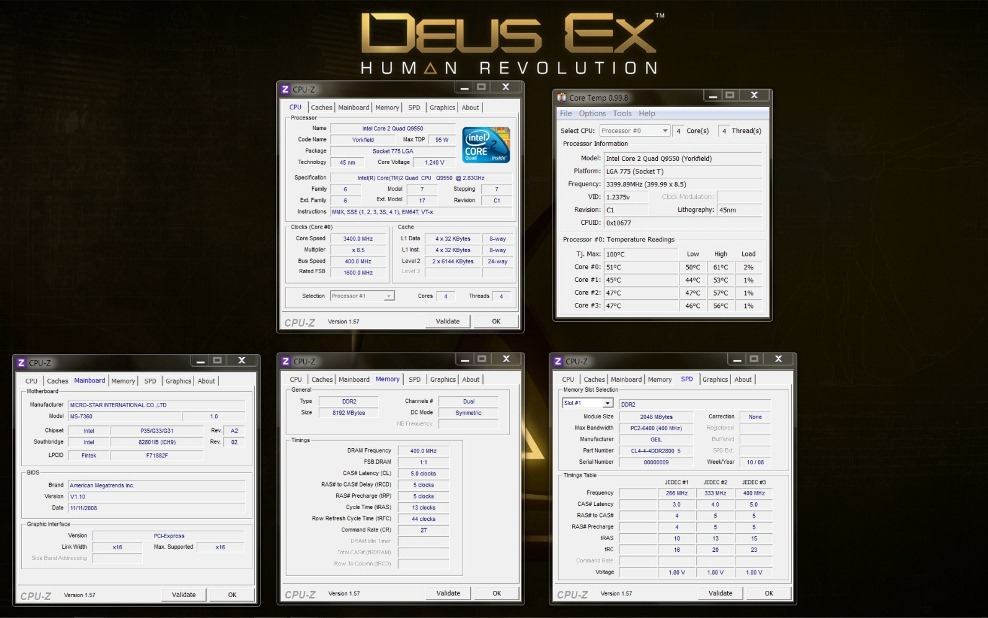
Task: Click the Rated FSB value 1600.0 MHz
Action: [x=357, y=273]
